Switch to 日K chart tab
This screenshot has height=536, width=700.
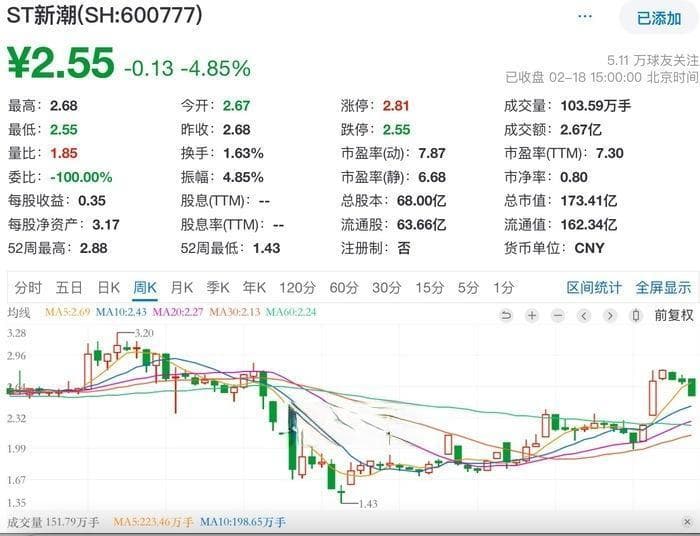tap(108, 288)
